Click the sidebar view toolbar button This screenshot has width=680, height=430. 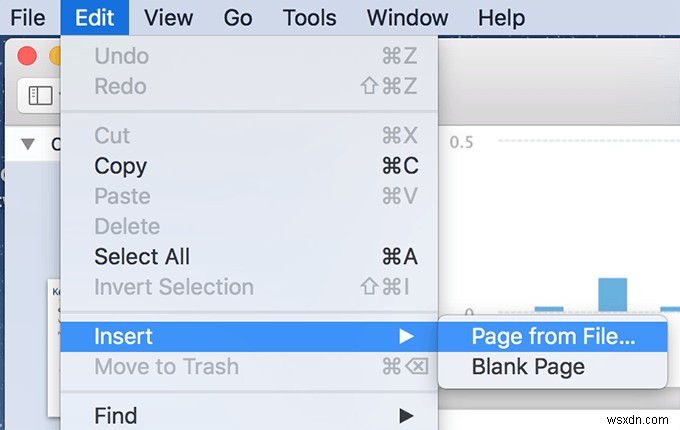pyautogui.click(x=40, y=96)
